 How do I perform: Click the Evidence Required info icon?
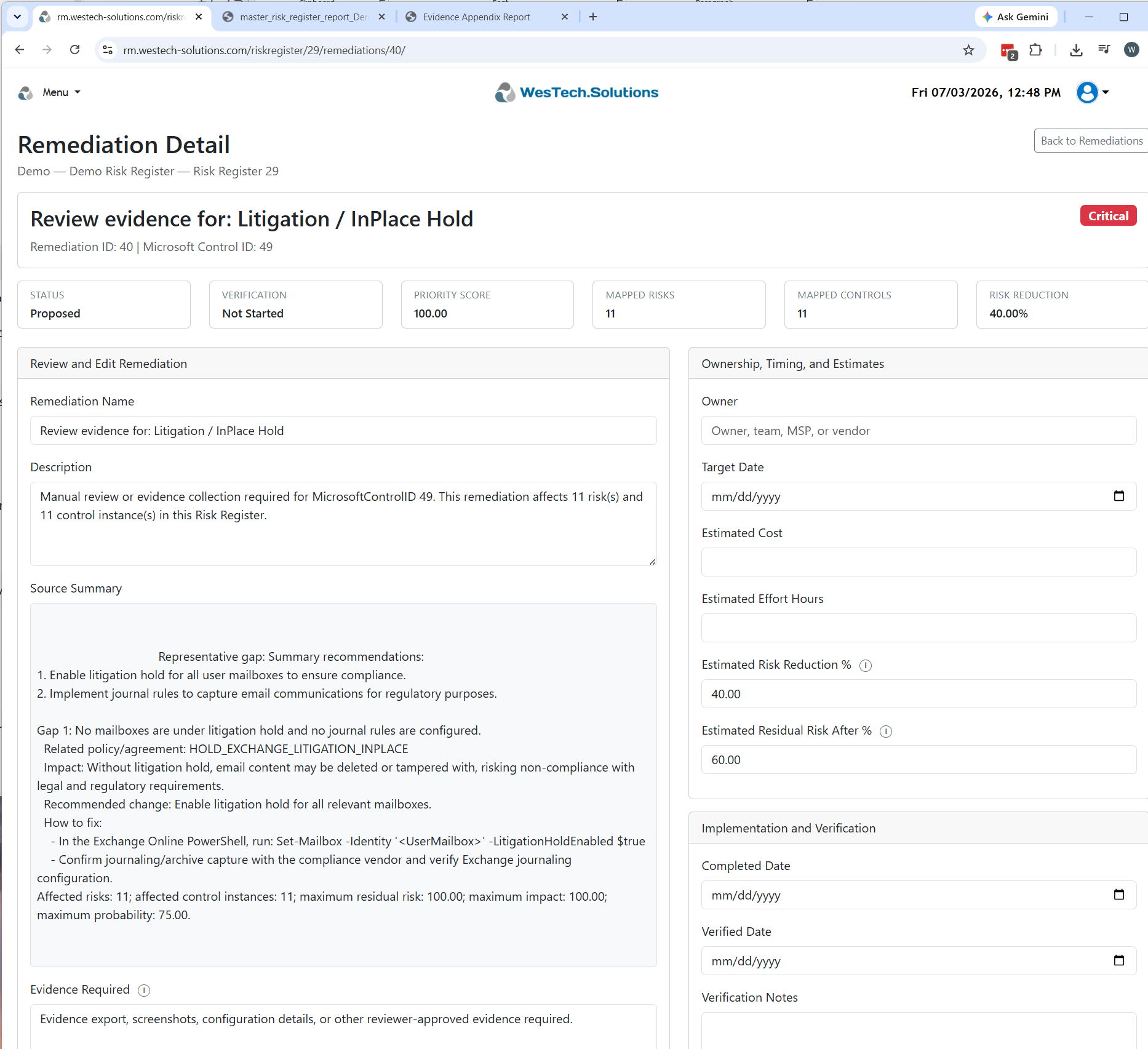point(143,990)
